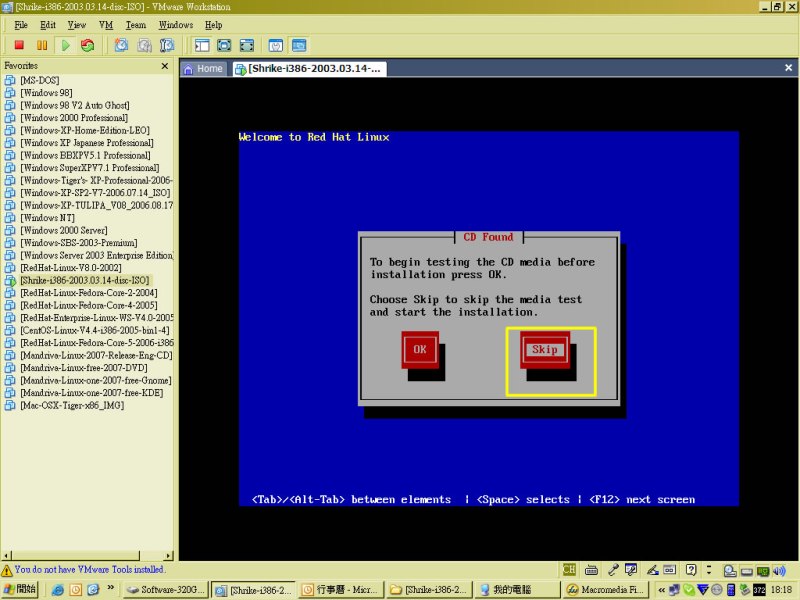Click the language bar microphone icon
Image resolution: width=800 pixels, height=600 pixels.
click(613, 569)
